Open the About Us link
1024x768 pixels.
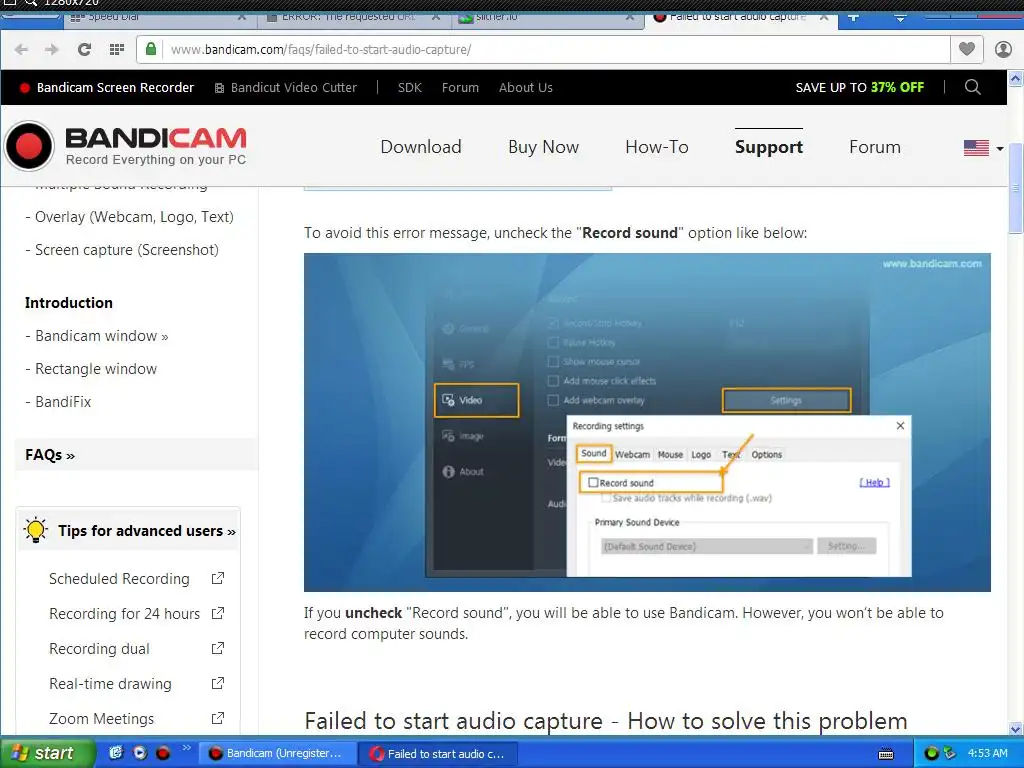tap(526, 88)
